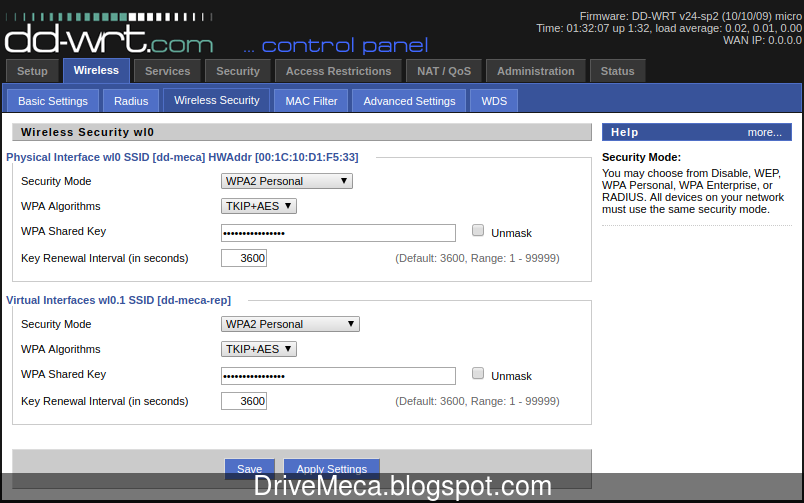
Task: Go to Advanced Settings subtab
Action: tap(409, 101)
